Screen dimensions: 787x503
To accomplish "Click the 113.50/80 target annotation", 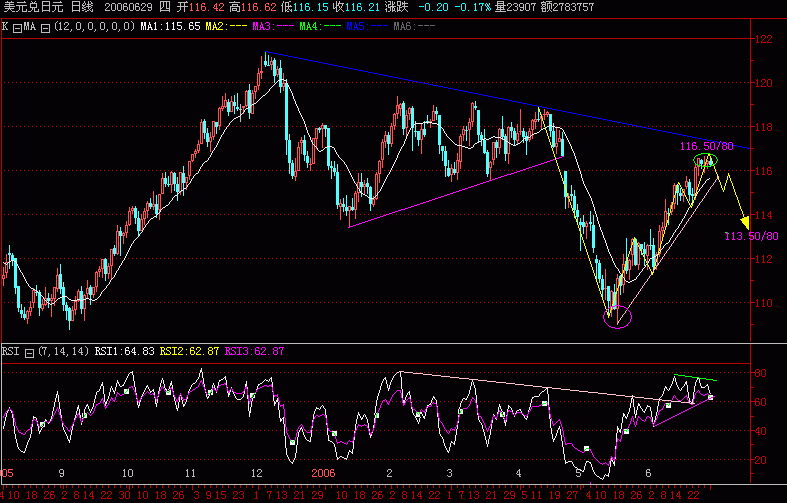I will click(x=751, y=236).
